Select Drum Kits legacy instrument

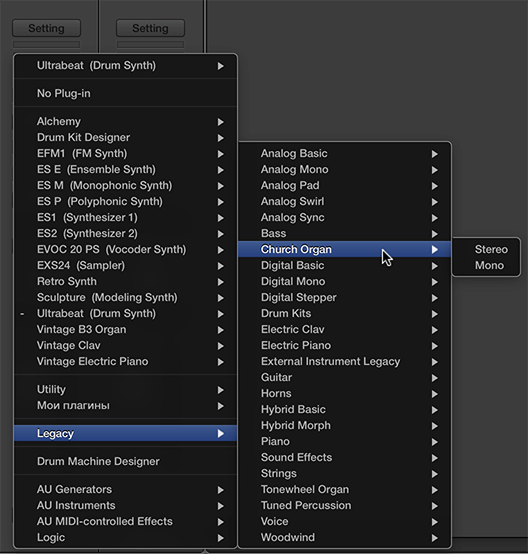pos(345,313)
